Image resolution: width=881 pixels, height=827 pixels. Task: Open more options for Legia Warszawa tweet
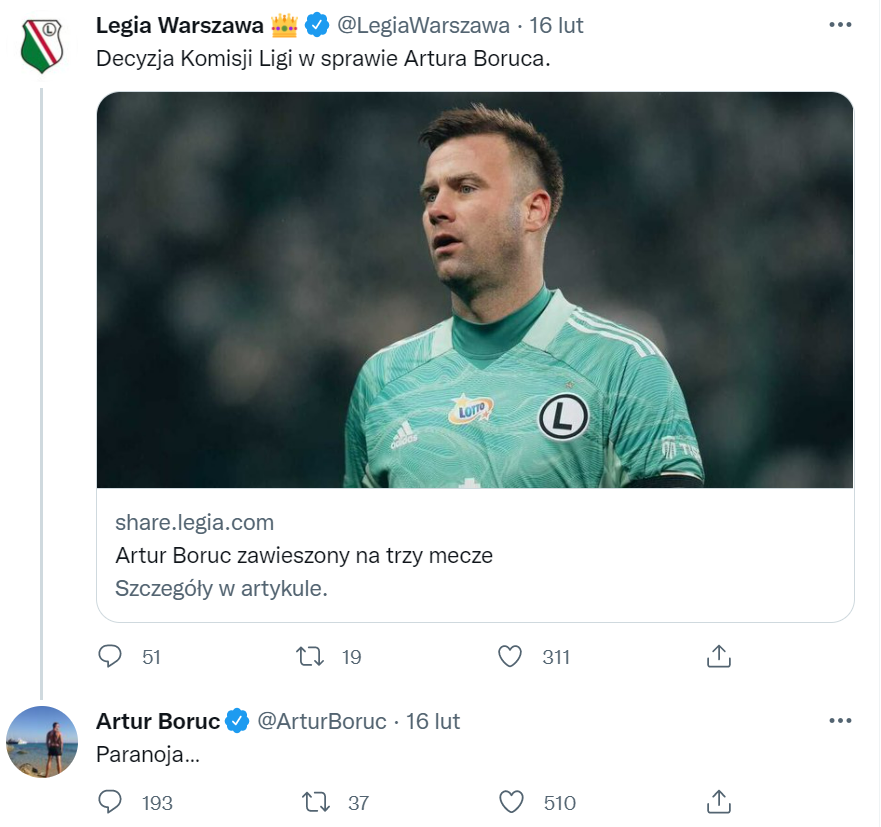[840, 25]
